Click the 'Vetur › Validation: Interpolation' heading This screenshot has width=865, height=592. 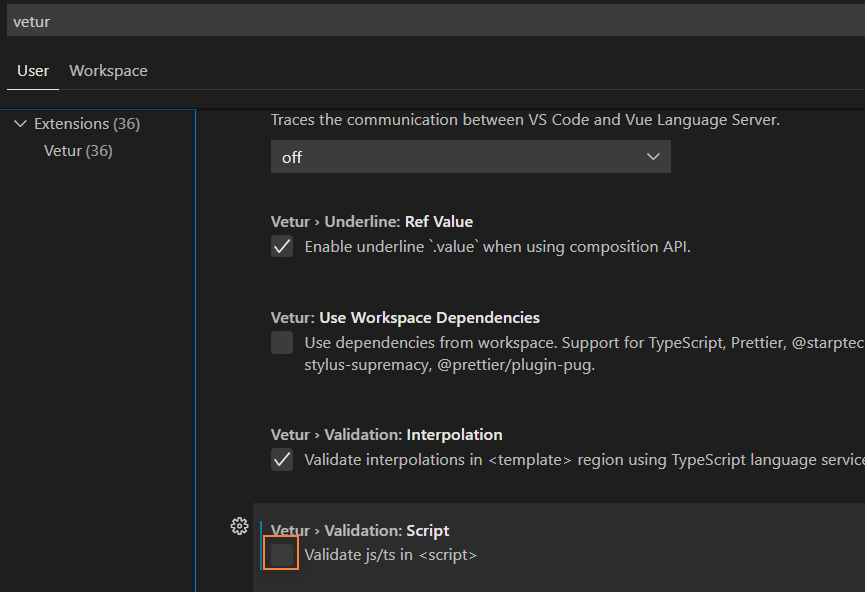click(x=386, y=435)
